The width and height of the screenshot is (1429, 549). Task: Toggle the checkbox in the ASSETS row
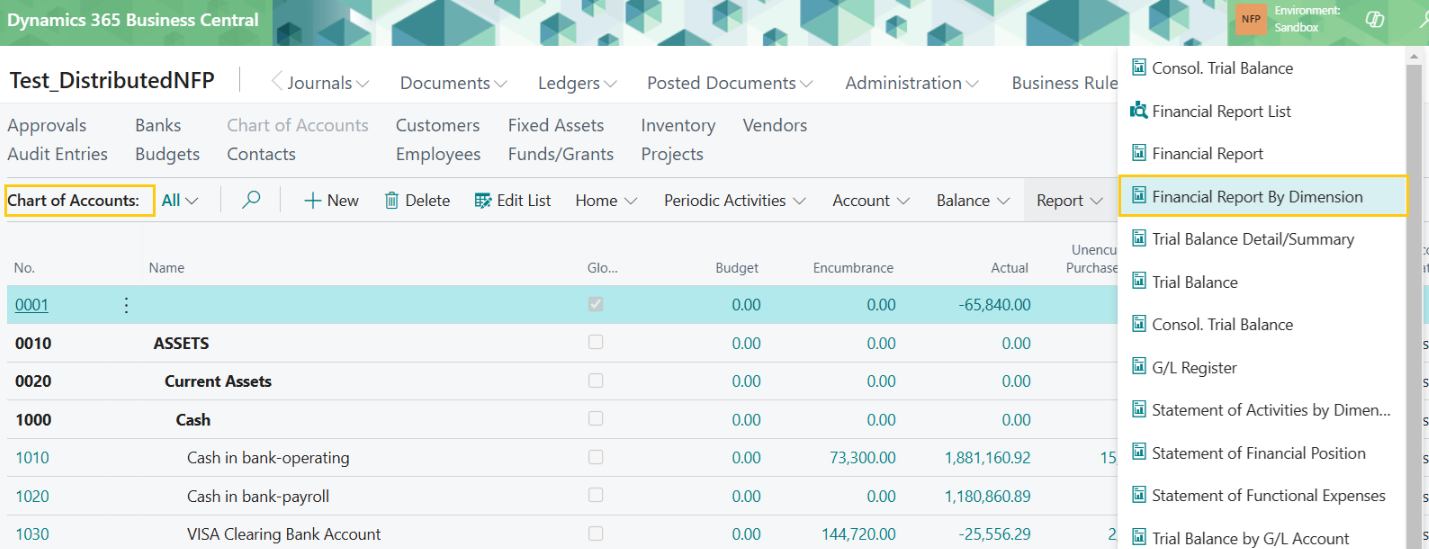596,342
